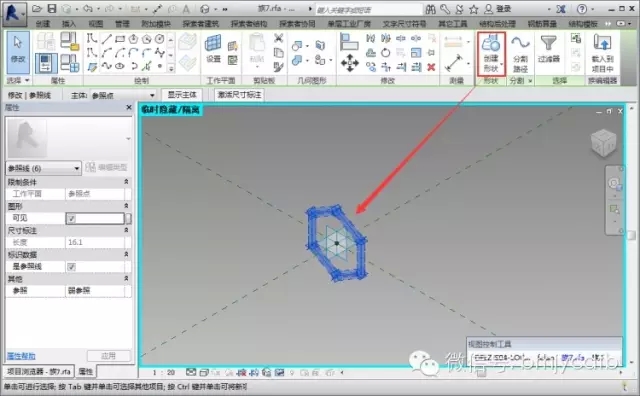Click the 显示主体 Show Host button
This screenshot has width=640, height=396.
point(182,95)
